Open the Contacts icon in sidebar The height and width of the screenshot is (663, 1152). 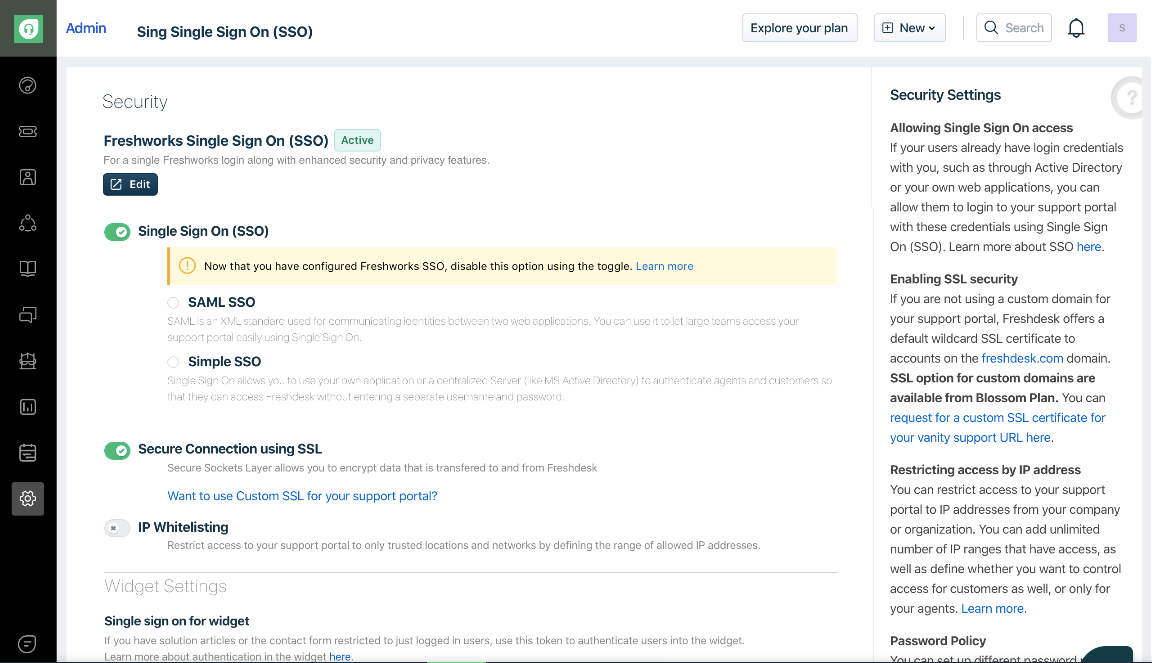coord(28,177)
